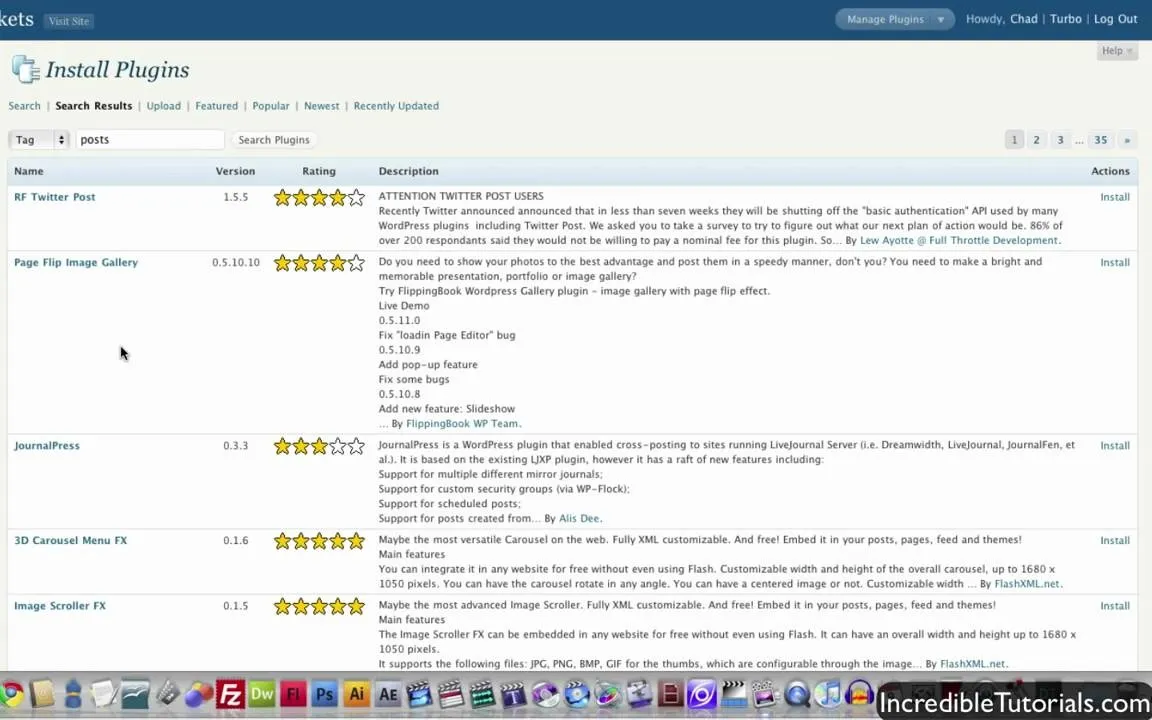Open After Effects from the dock

click(388, 694)
